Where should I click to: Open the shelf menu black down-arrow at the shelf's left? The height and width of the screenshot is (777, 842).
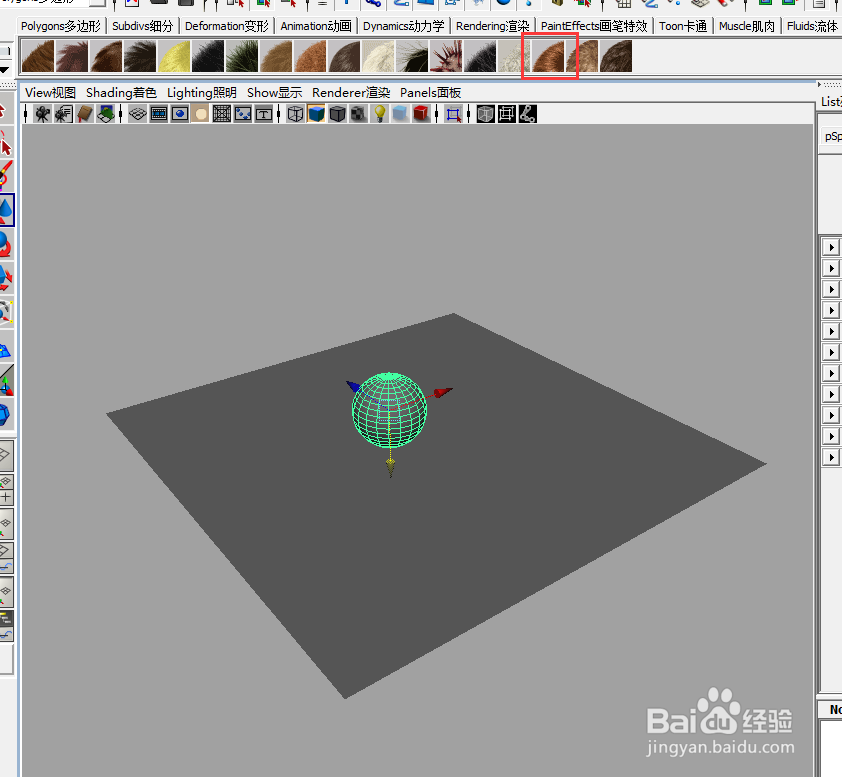click(x=4, y=69)
